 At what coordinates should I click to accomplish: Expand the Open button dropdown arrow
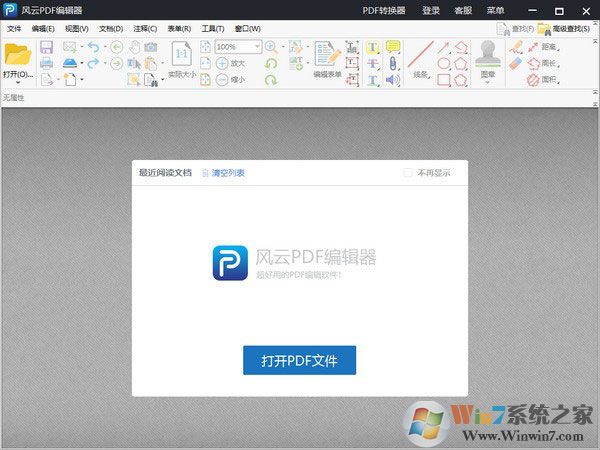18,82
